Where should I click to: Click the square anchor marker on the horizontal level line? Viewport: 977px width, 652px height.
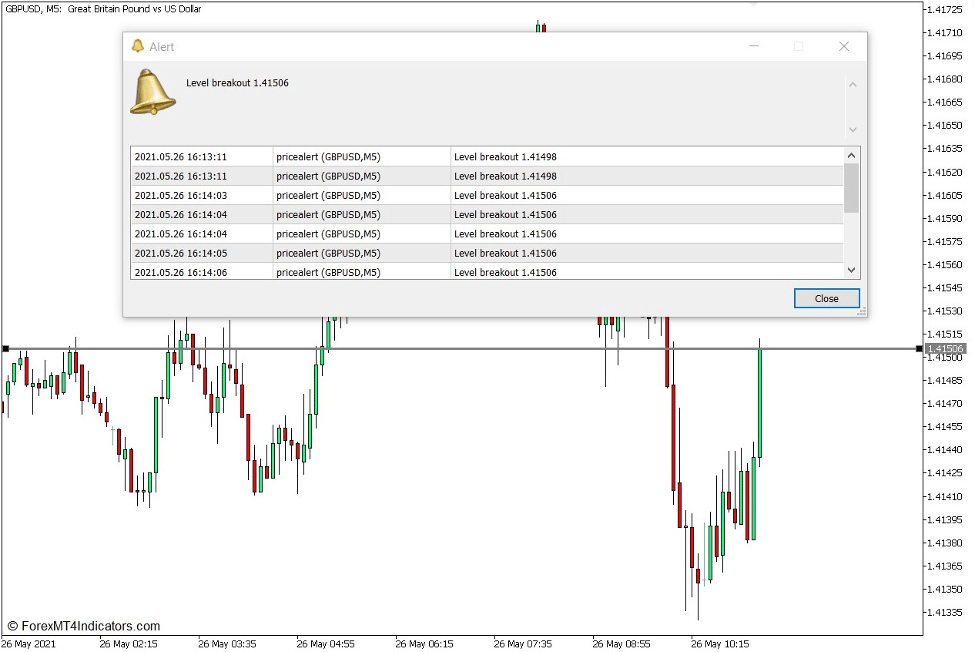[x=7, y=347]
